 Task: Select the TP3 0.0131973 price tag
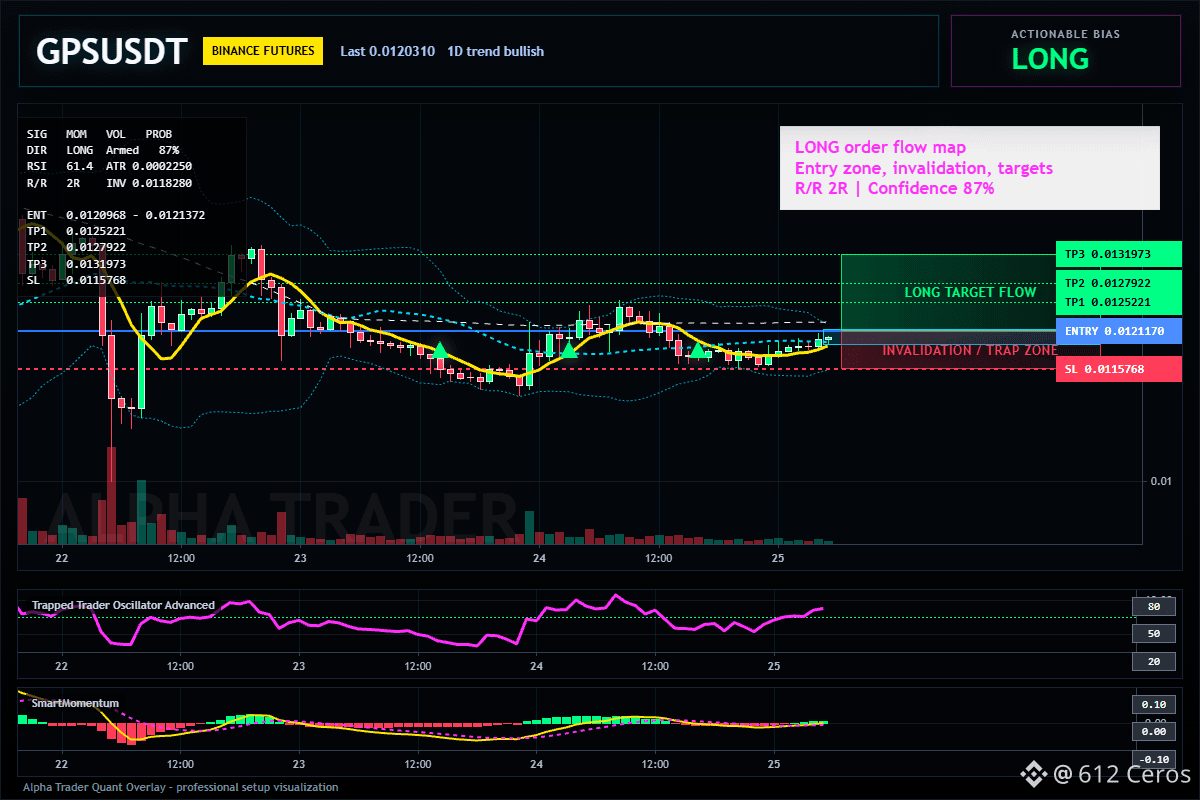tap(1118, 254)
